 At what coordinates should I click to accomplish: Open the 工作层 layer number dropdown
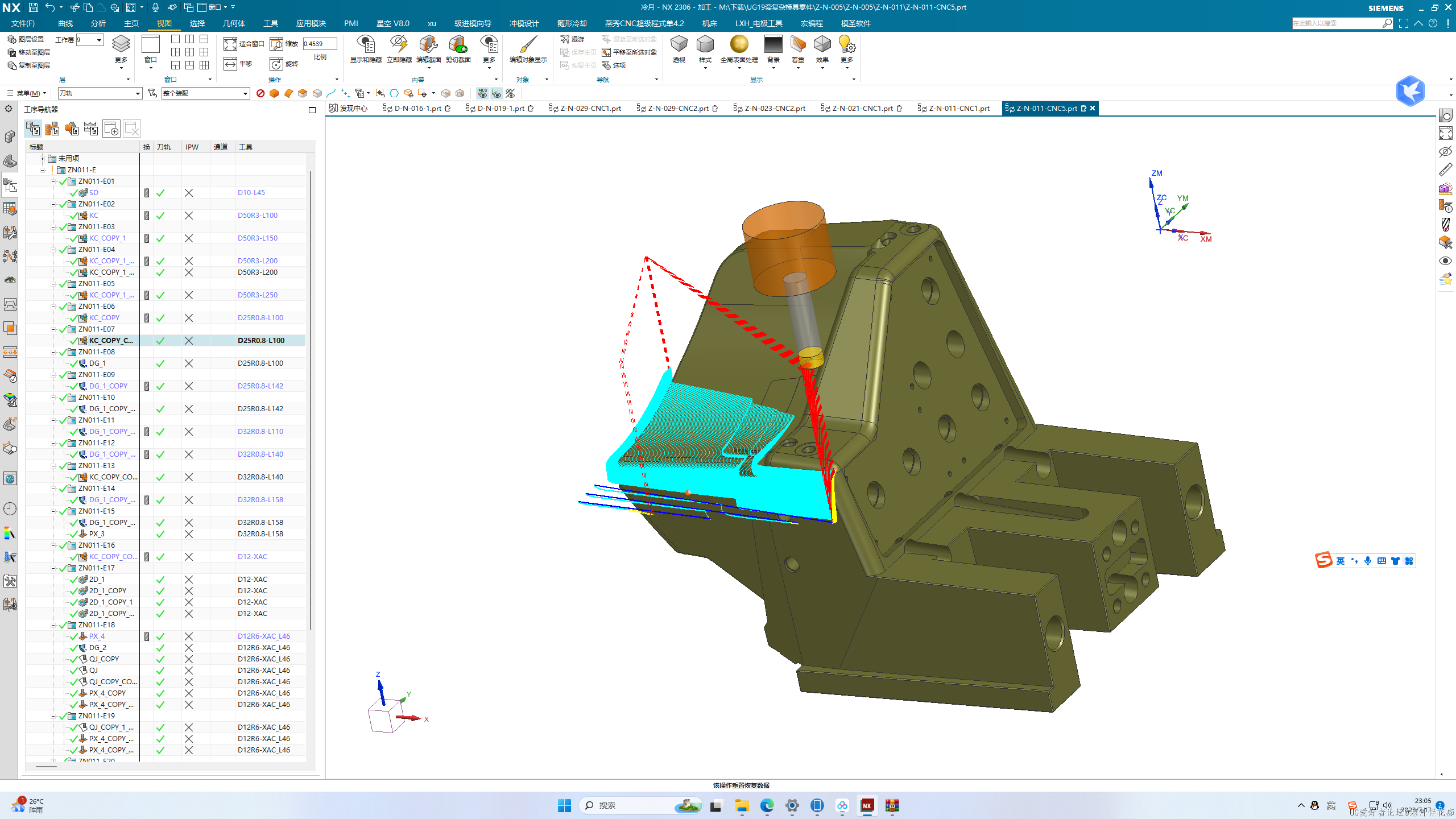[x=99, y=40]
